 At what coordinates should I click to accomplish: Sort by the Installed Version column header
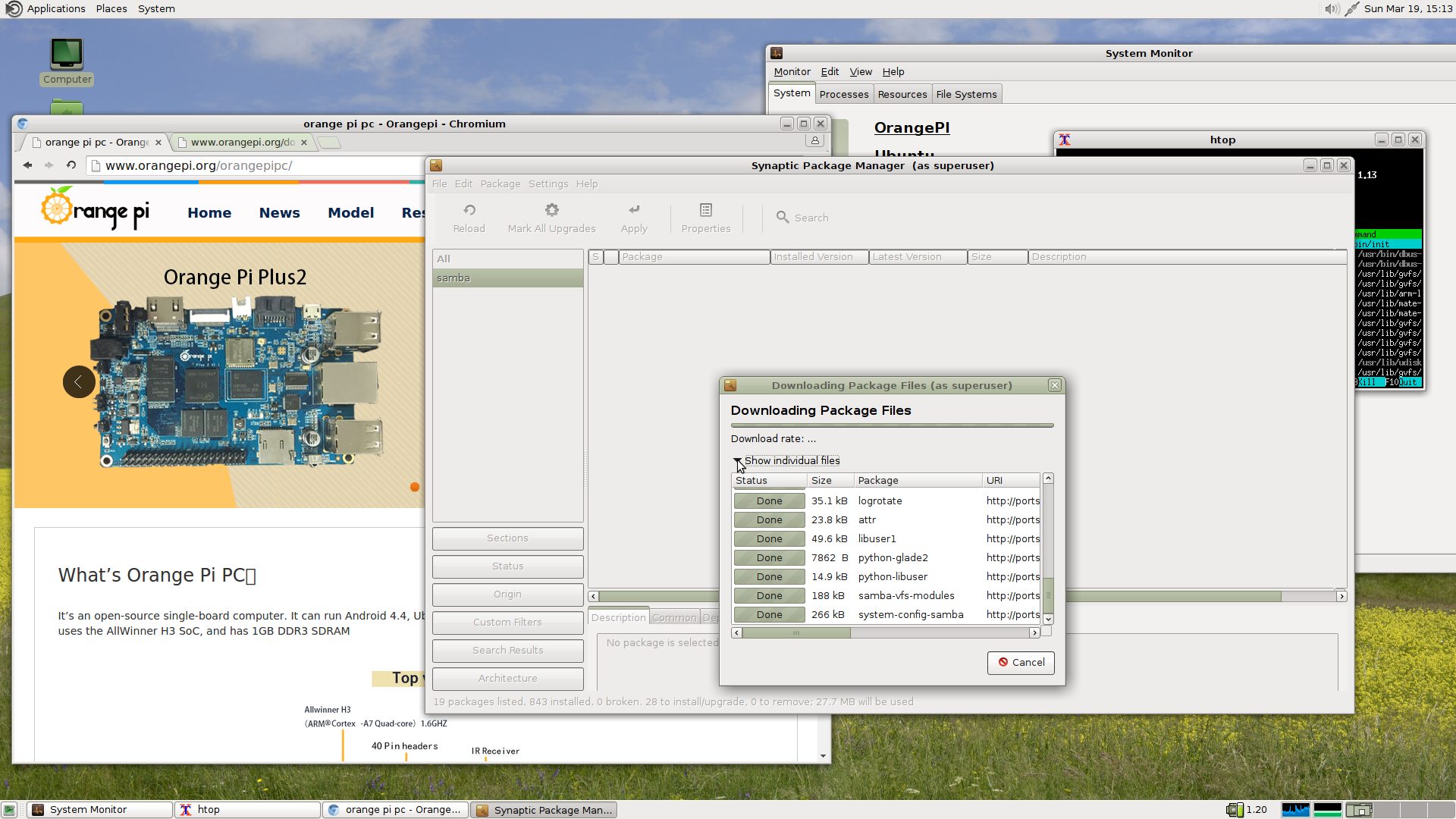pyautogui.click(x=819, y=257)
